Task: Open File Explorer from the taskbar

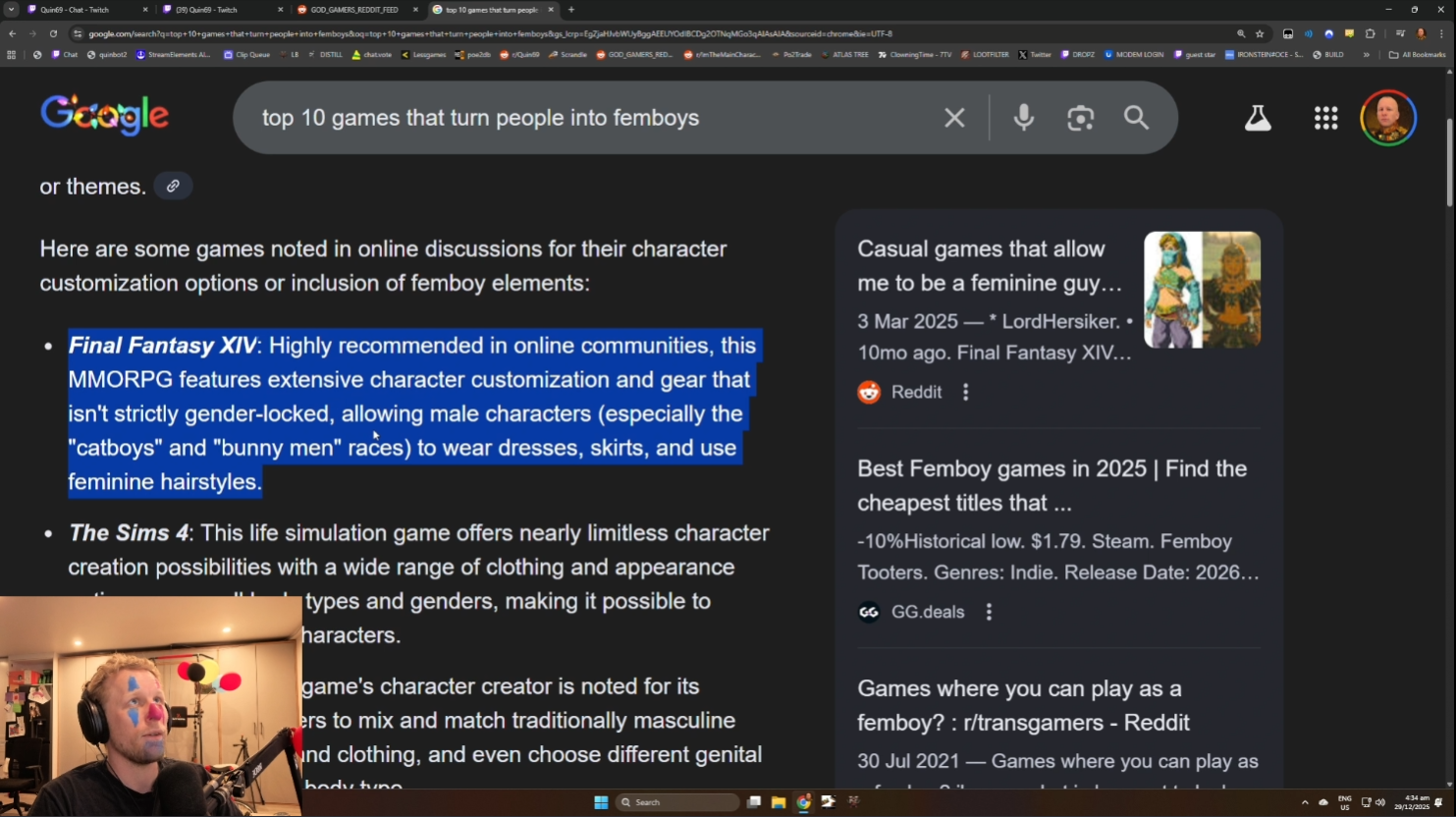Action: (x=779, y=802)
